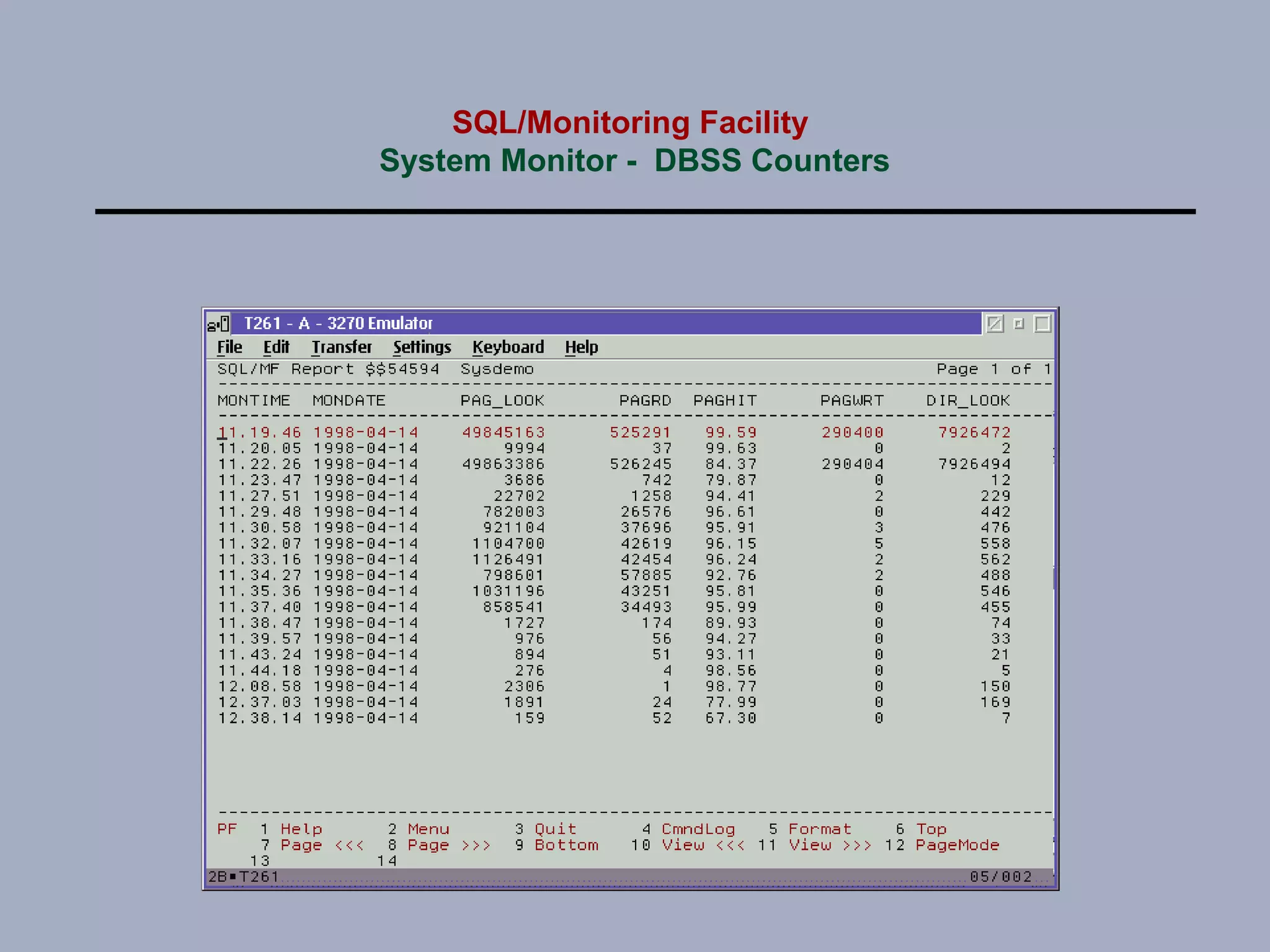Select the row with time 11.38.47

tap(614, 623)
